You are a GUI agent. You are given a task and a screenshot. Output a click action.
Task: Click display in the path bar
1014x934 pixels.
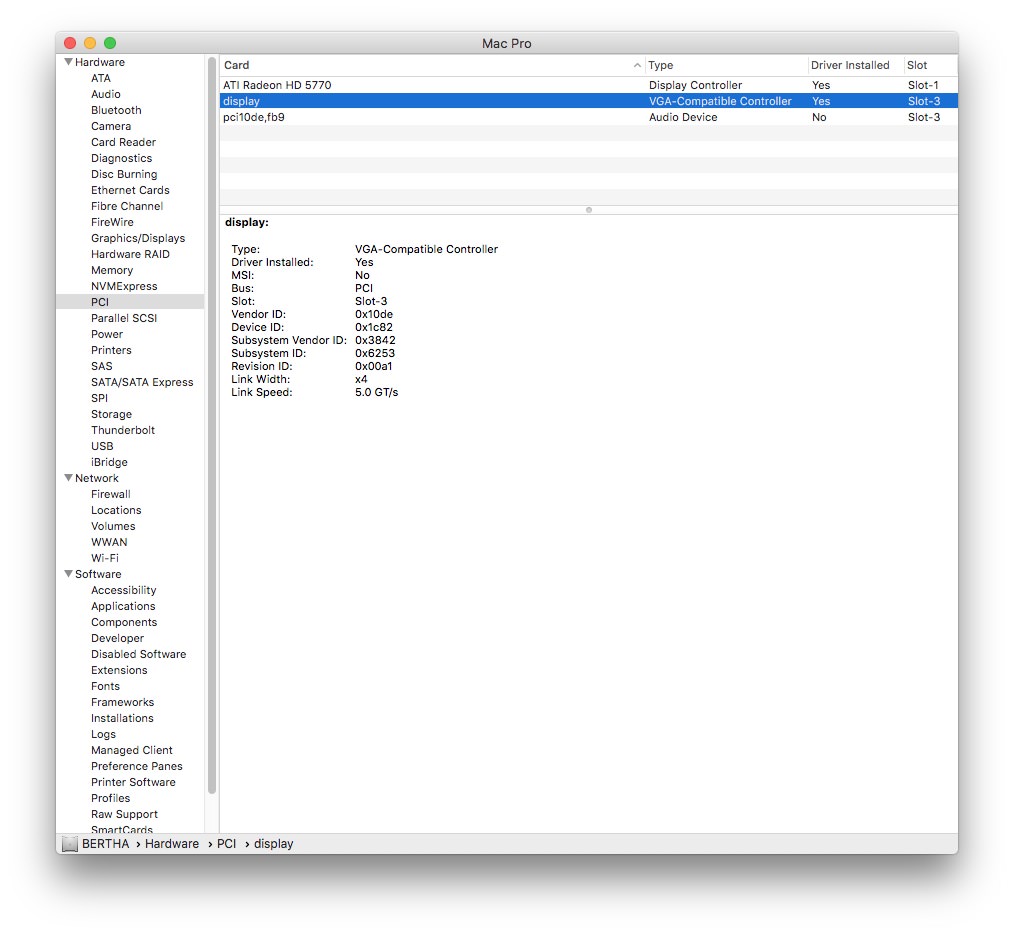(x=274, y=844)
